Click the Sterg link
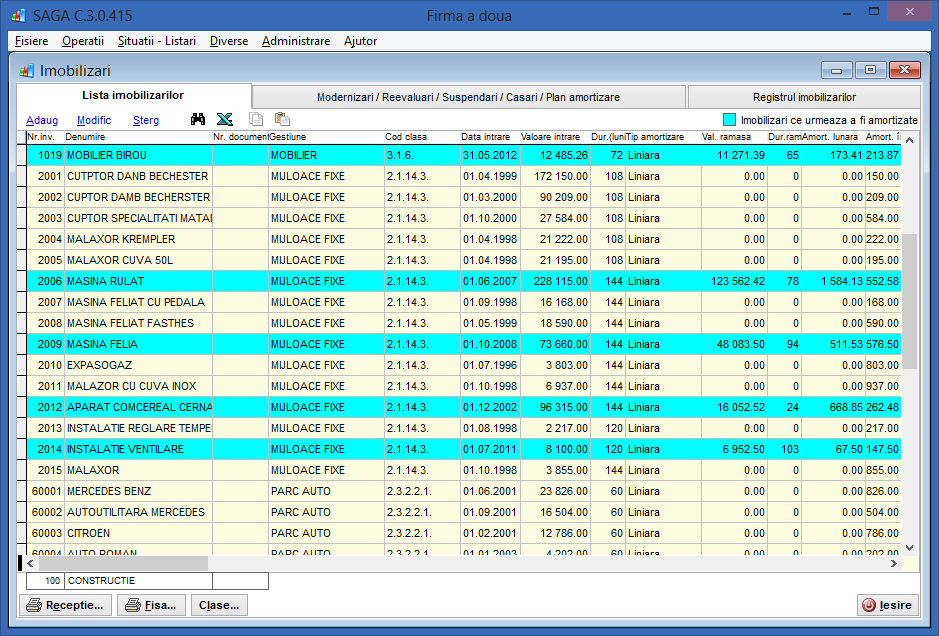939x636 pixels. coord(146,120)
